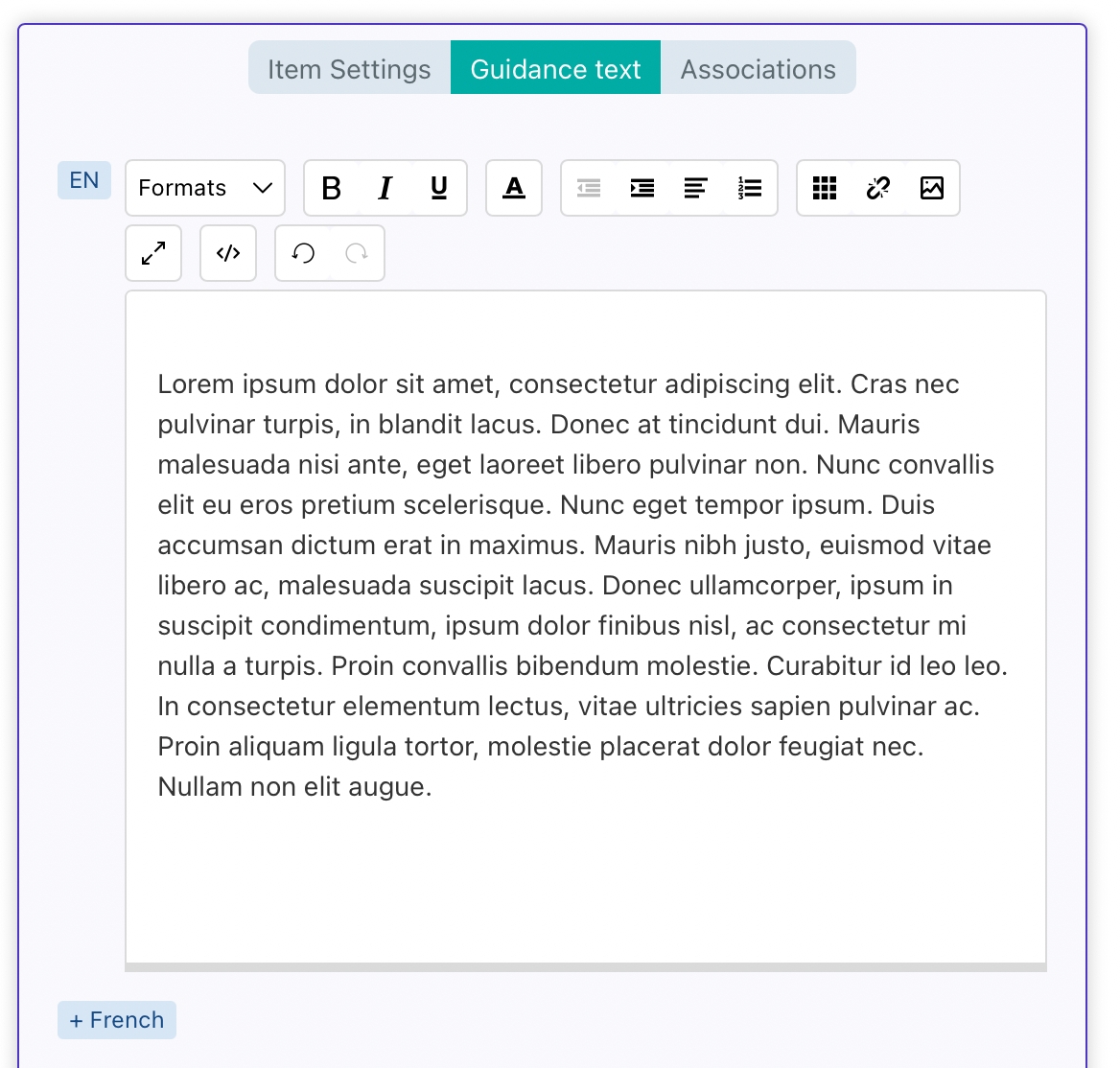Redo the last edit
This screenshot has height=1068, width=1120.
pos(357,253)
